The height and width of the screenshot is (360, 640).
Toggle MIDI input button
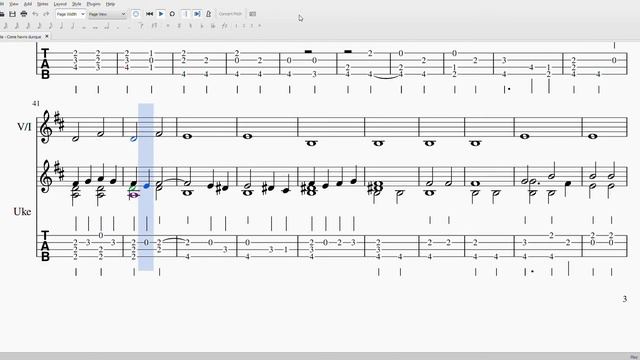tap(136, 14)
